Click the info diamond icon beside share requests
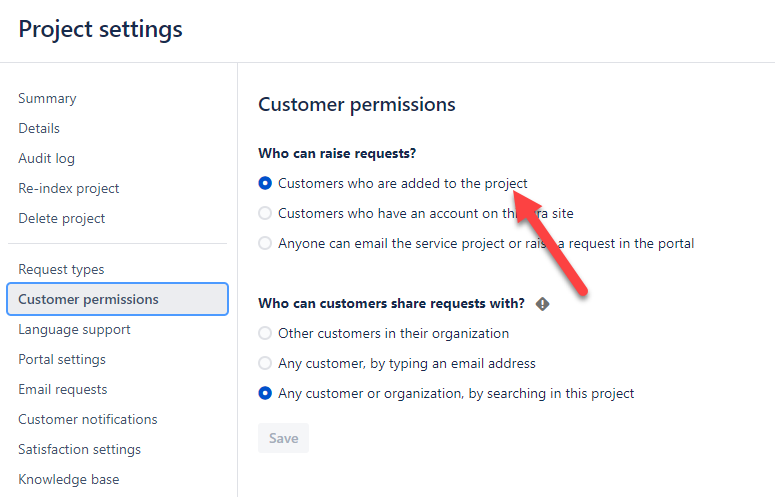 (542, 304)
